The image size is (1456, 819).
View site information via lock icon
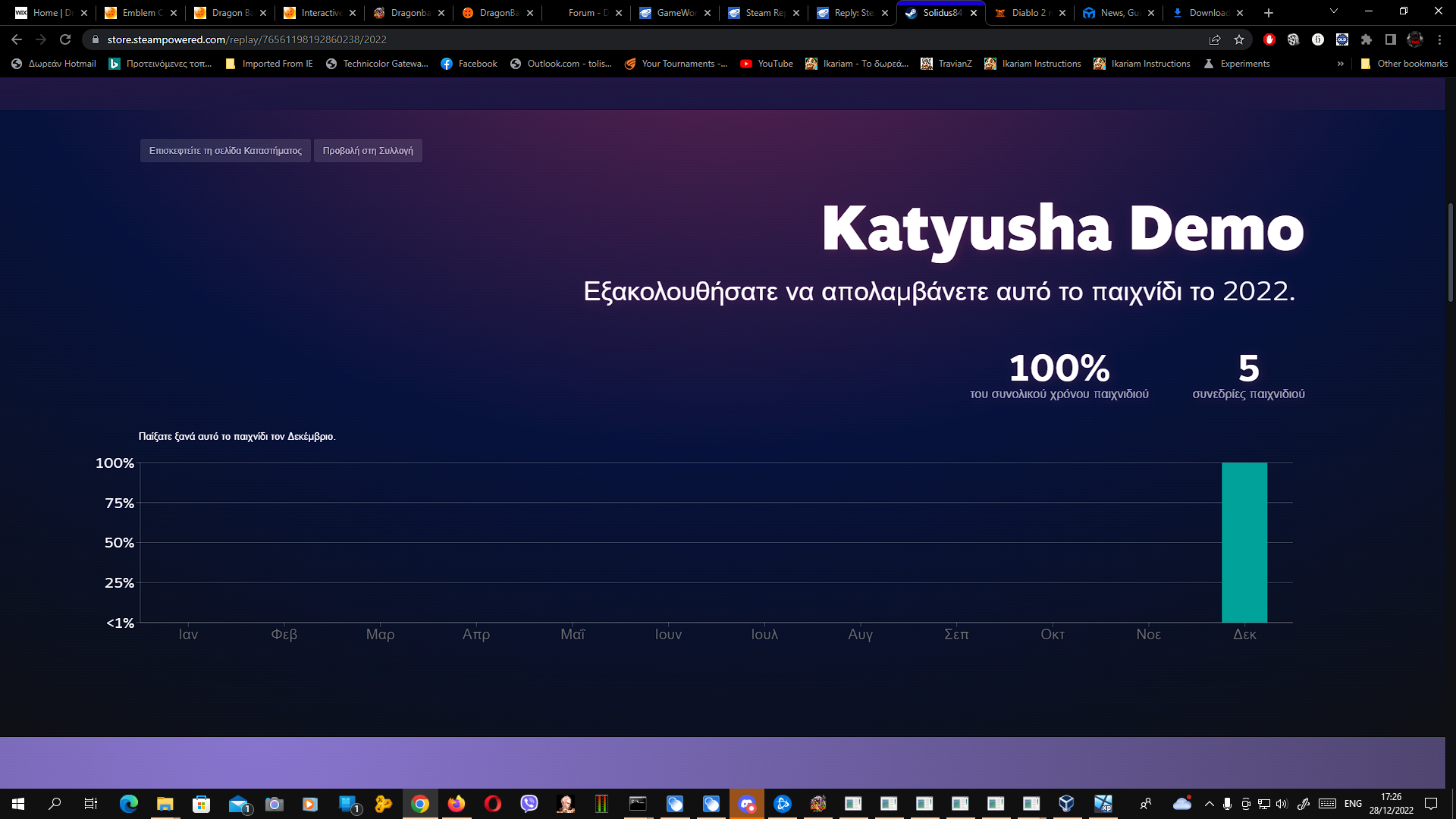(96, 39)
